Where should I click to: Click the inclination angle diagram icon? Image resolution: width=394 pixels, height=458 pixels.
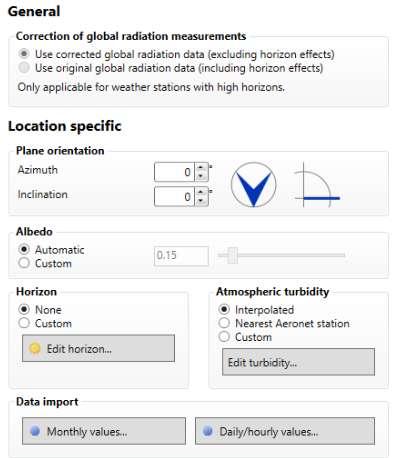(x=317, y=185)
